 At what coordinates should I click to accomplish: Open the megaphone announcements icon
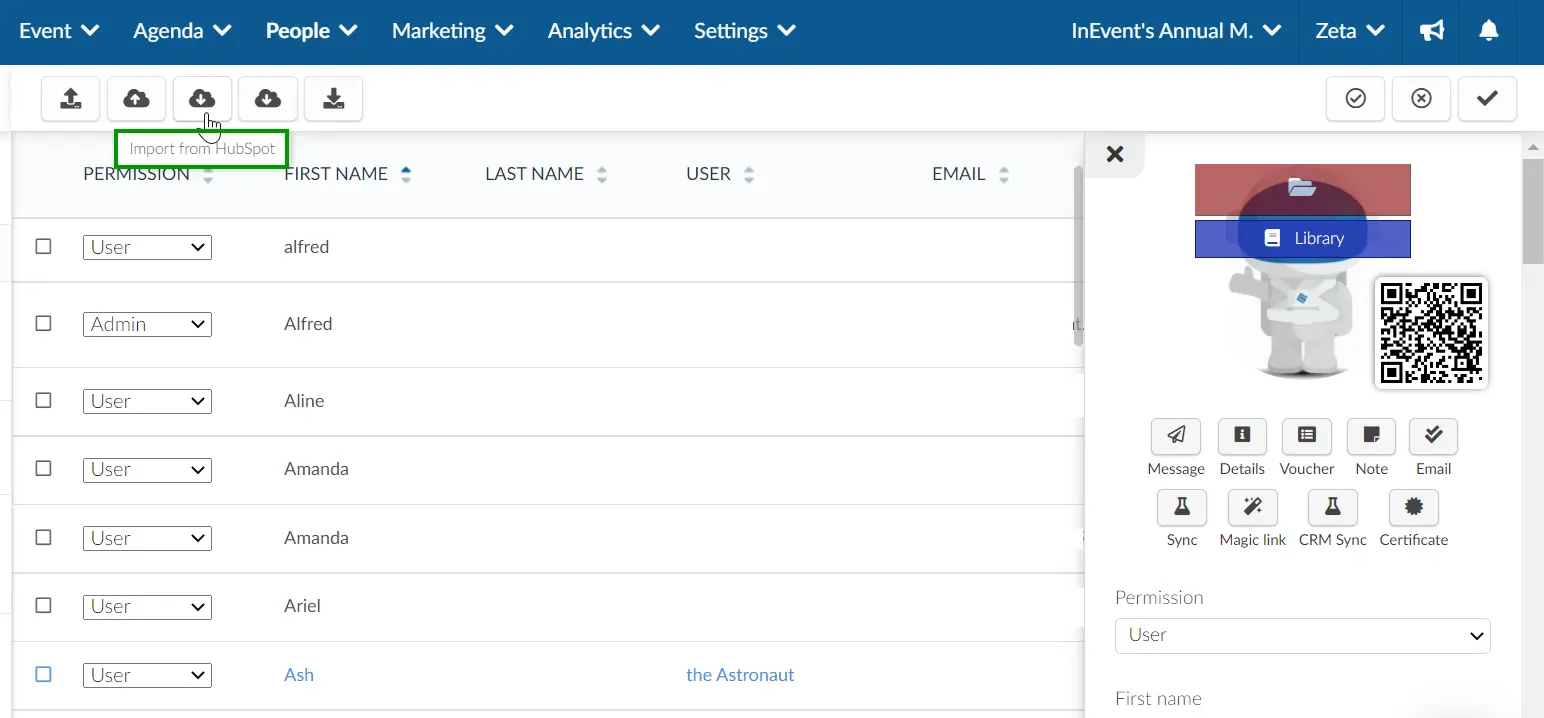(1432, 31)
